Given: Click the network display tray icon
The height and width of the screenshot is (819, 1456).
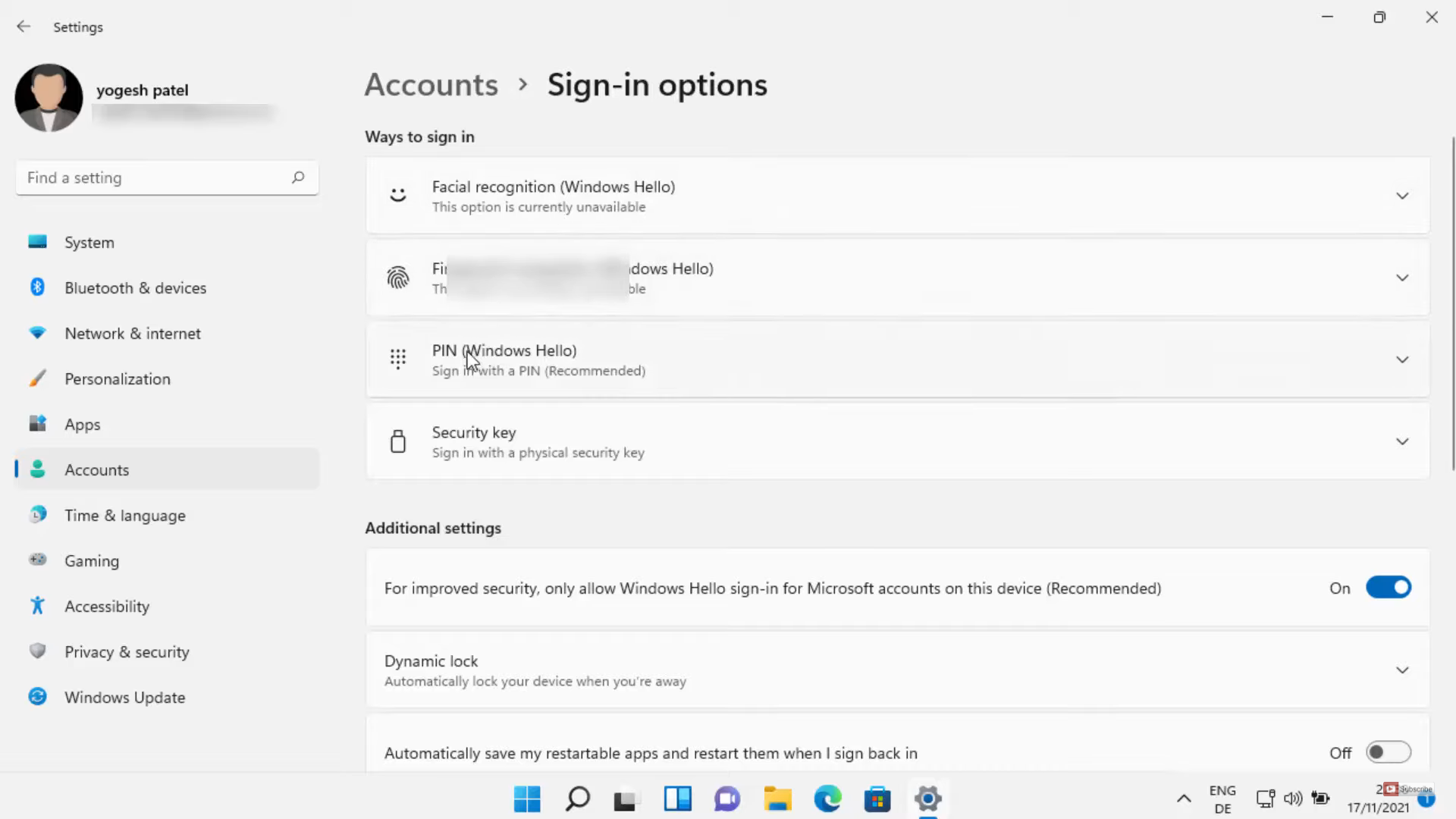Looking at the screenshot, I should pyautogui.click(x=1265, y=799).
